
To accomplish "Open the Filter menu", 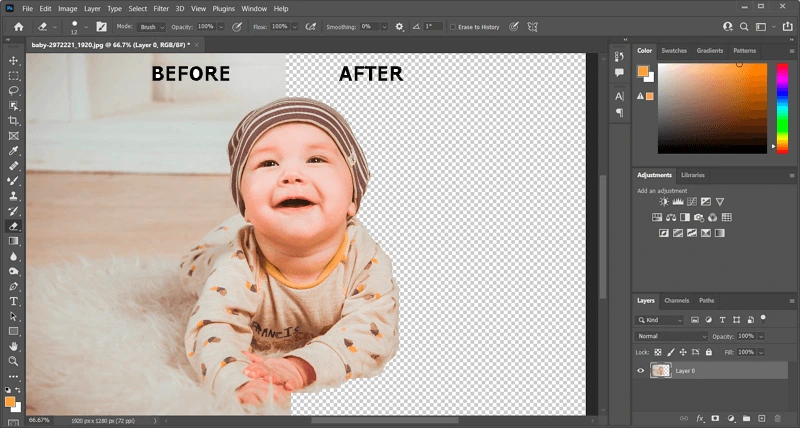I will click(161, 9).
